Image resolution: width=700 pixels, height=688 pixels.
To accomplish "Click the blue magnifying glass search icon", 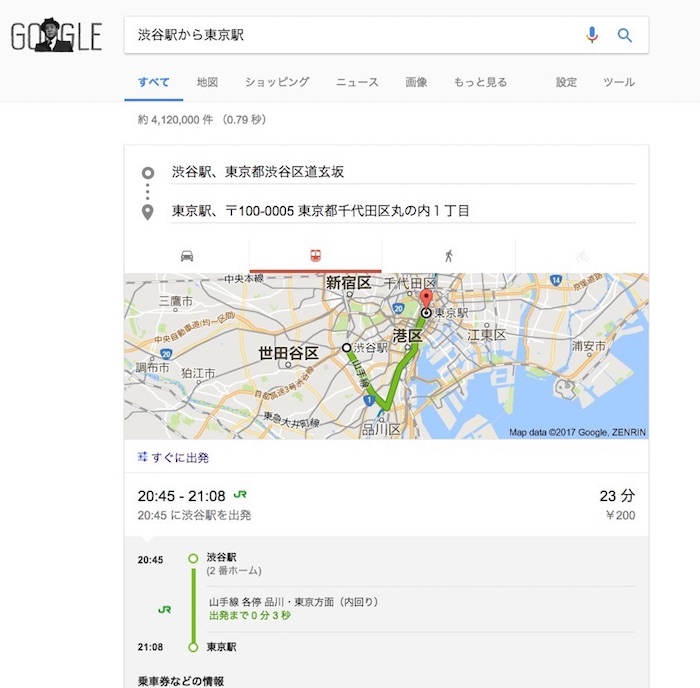I will [625, 35].
